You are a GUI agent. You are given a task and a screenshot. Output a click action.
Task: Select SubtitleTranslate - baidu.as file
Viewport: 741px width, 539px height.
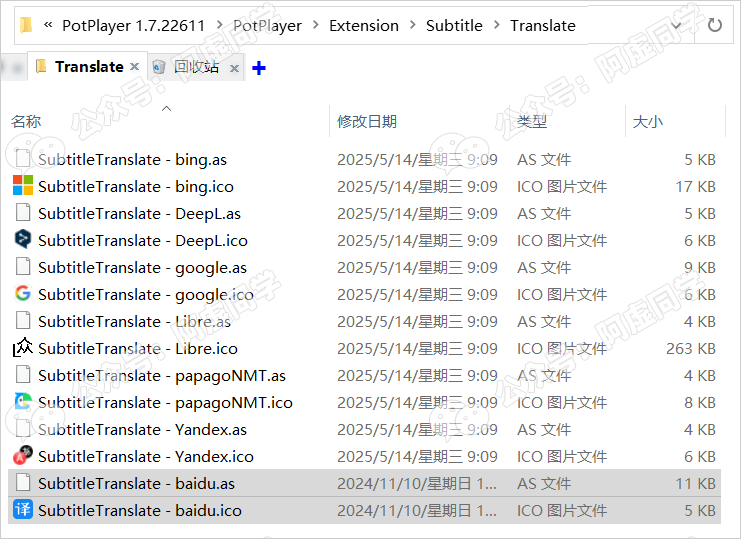(x=136, y=483)
